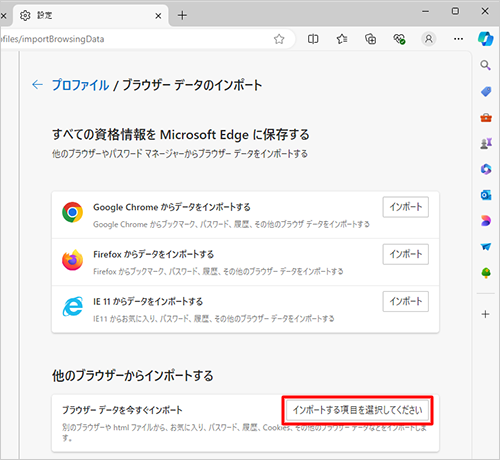Click the Chrome import description text
Screen dimensions: 500x460
tap(231, 224)
